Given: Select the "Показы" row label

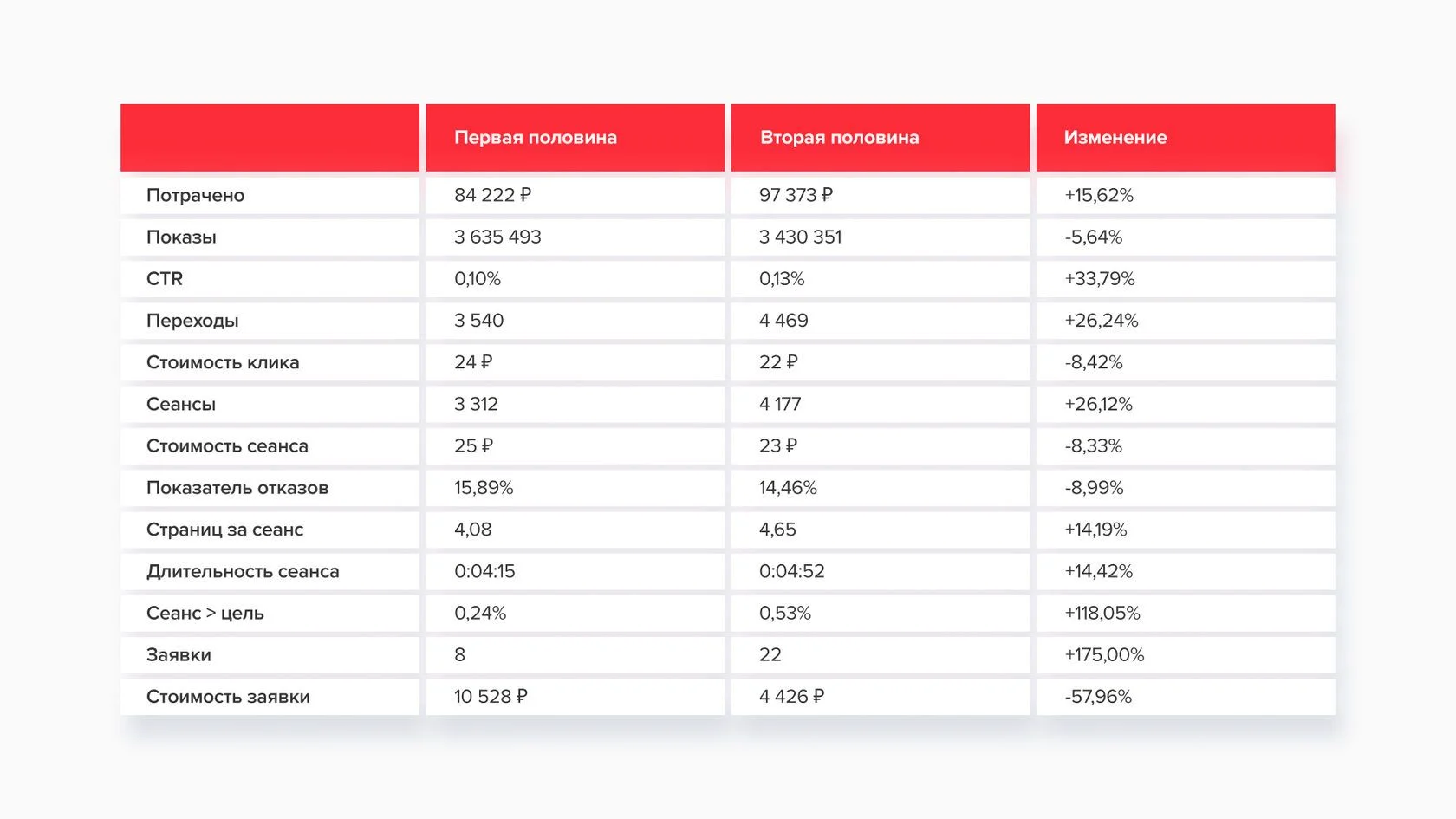Looking at the screenshot, I should (x=181, y=237).
